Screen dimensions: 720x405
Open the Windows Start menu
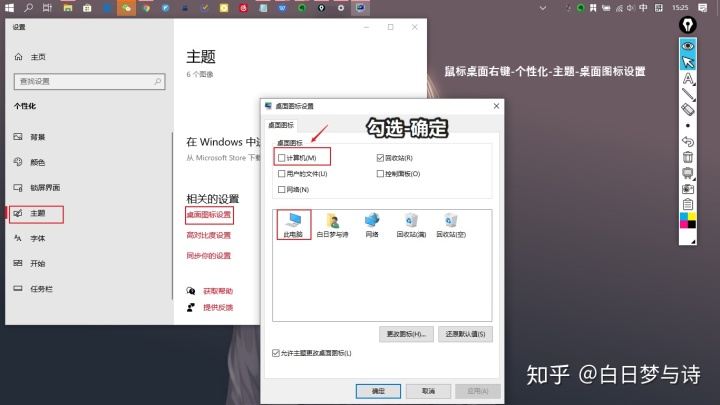(x=9, y=8)
